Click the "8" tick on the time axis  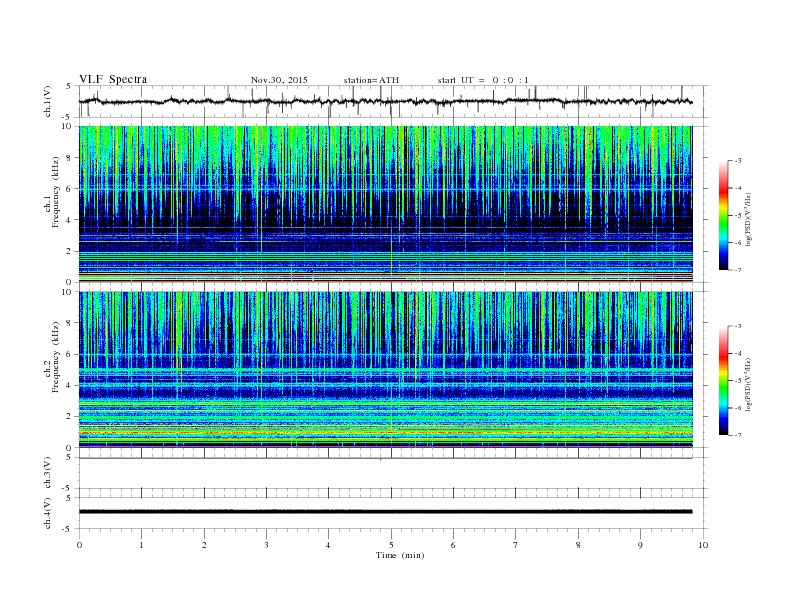point(578,545)
